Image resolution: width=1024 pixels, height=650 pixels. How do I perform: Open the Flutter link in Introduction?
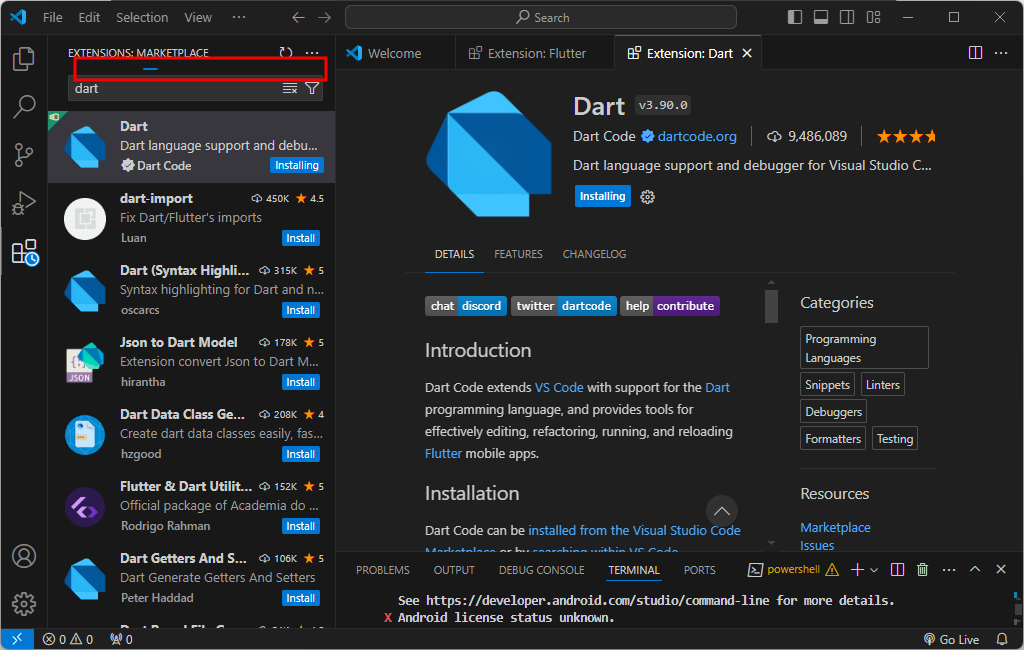pos(443,453)
